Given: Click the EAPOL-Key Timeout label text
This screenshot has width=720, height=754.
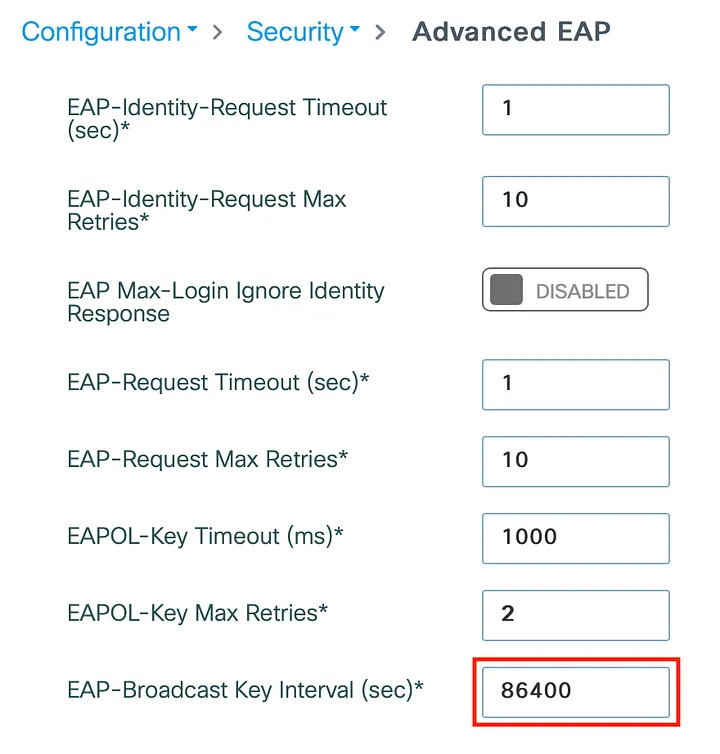Looking at the screenshot, I should tap(205, 537).
